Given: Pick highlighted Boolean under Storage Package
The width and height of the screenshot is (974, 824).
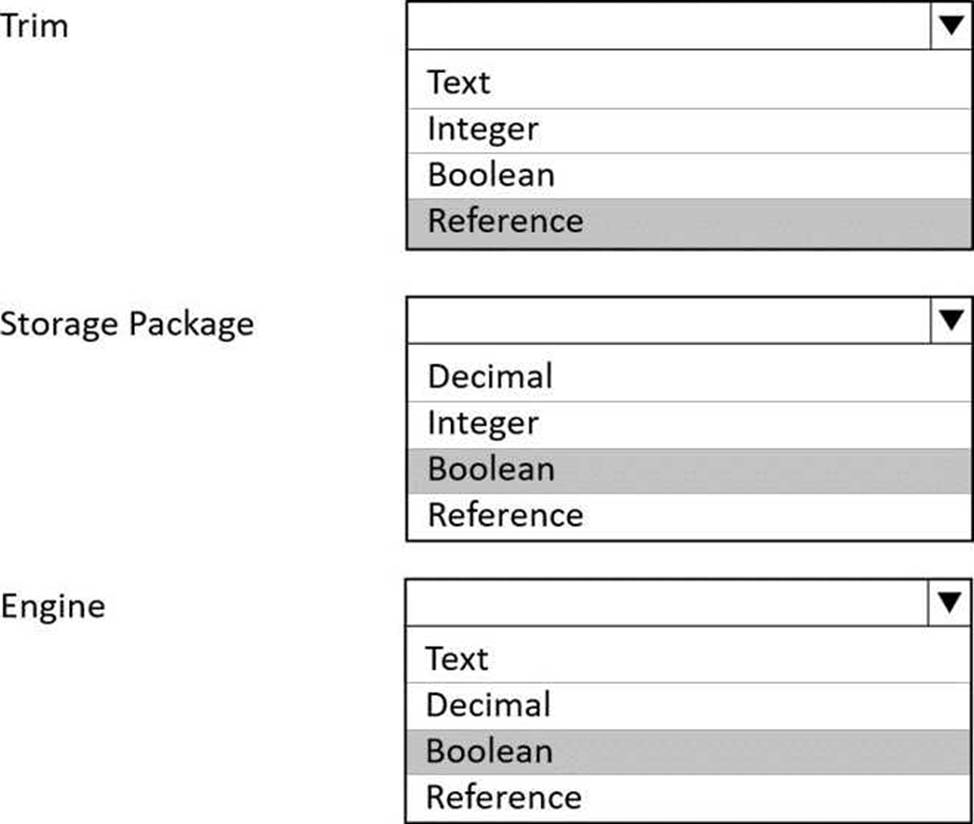Looking at the screenshot, I should coord(490,469).
